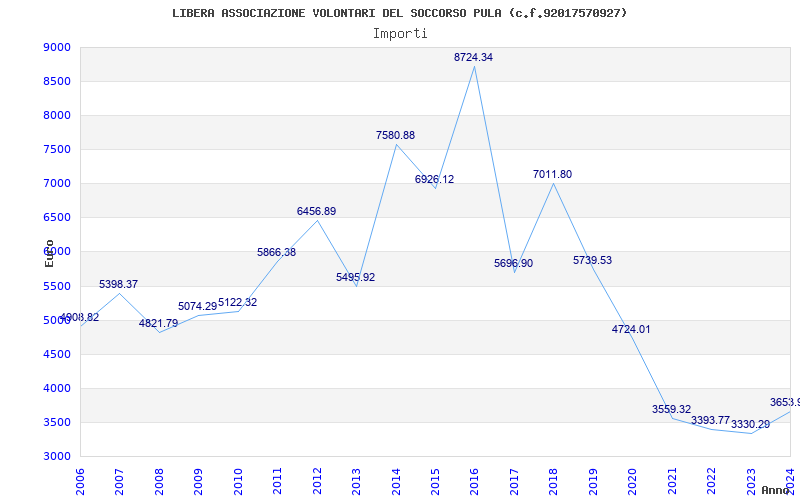Select the 6456.89 data label
This screenshot has height=500, width=800.
(x=316, y=211)
